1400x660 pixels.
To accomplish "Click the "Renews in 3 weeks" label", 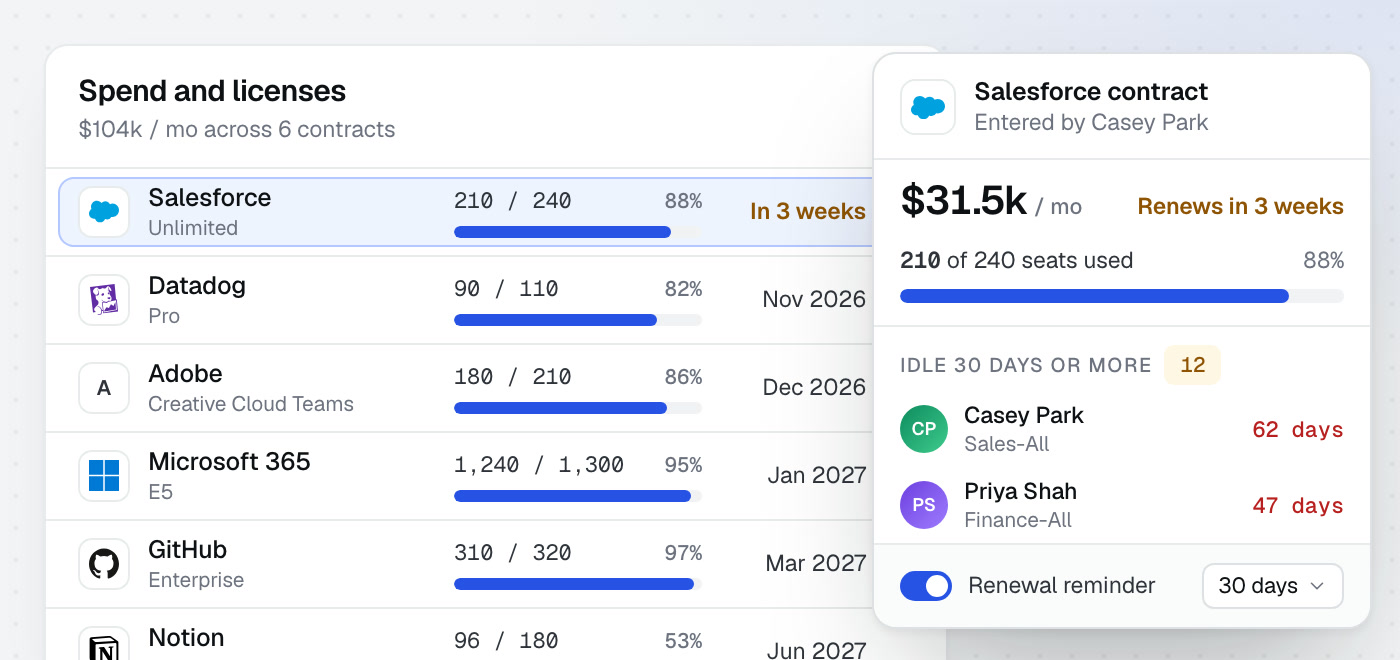I will [x=1241, y=207].
